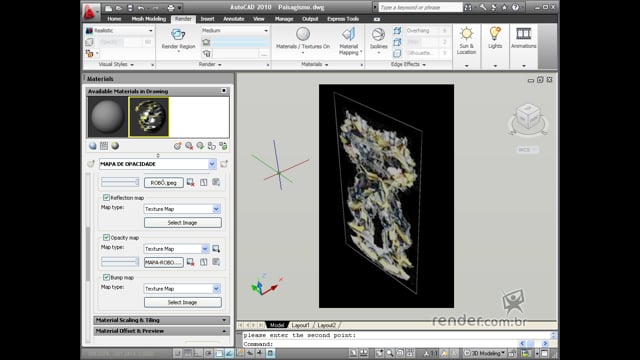Adjust the diffuse map slider beside ROBÔ.jpeg

click(120, 182)
